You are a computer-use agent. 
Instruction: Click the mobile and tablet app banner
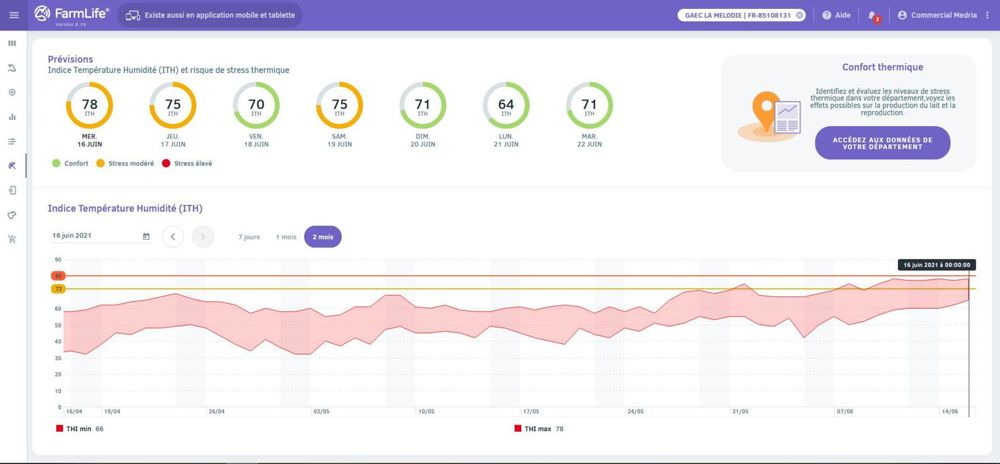click(208, 15)
